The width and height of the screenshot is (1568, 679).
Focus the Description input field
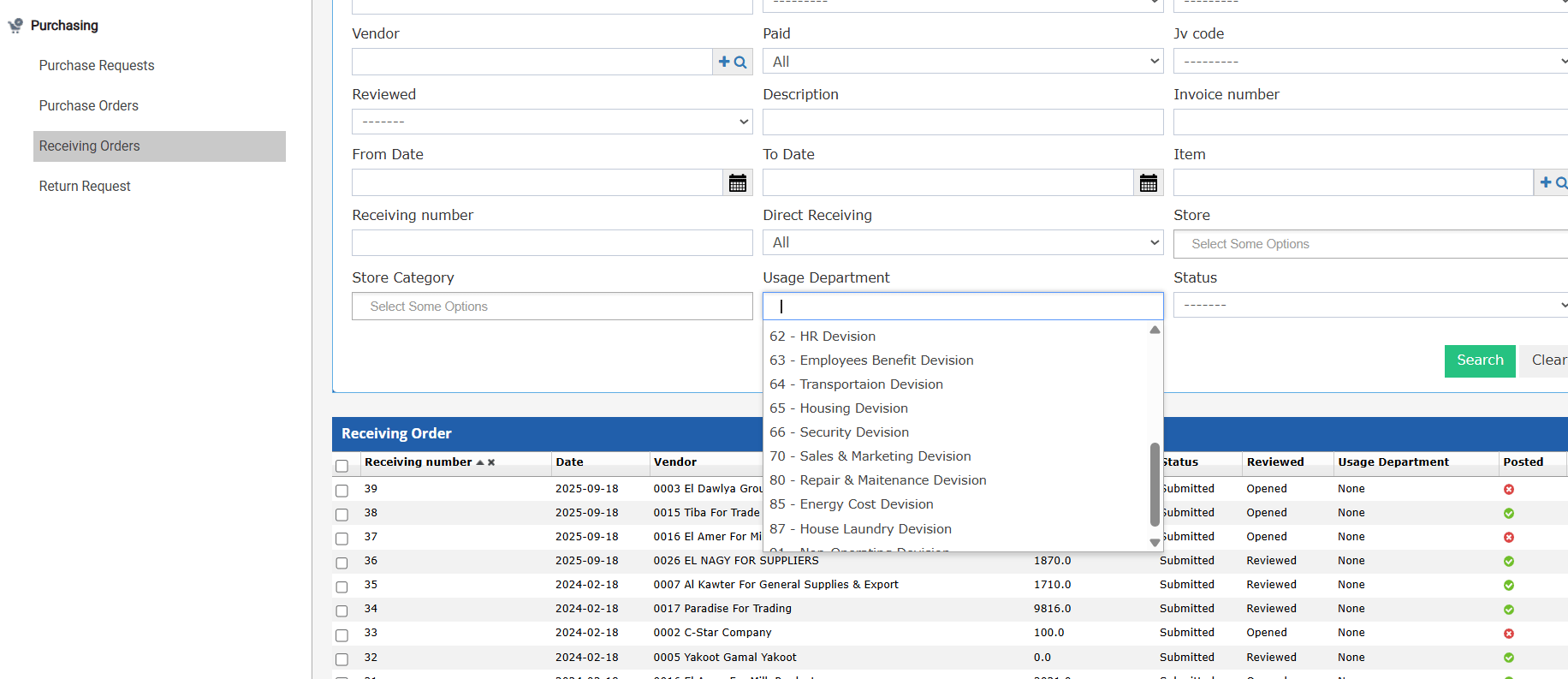[963, 122]
